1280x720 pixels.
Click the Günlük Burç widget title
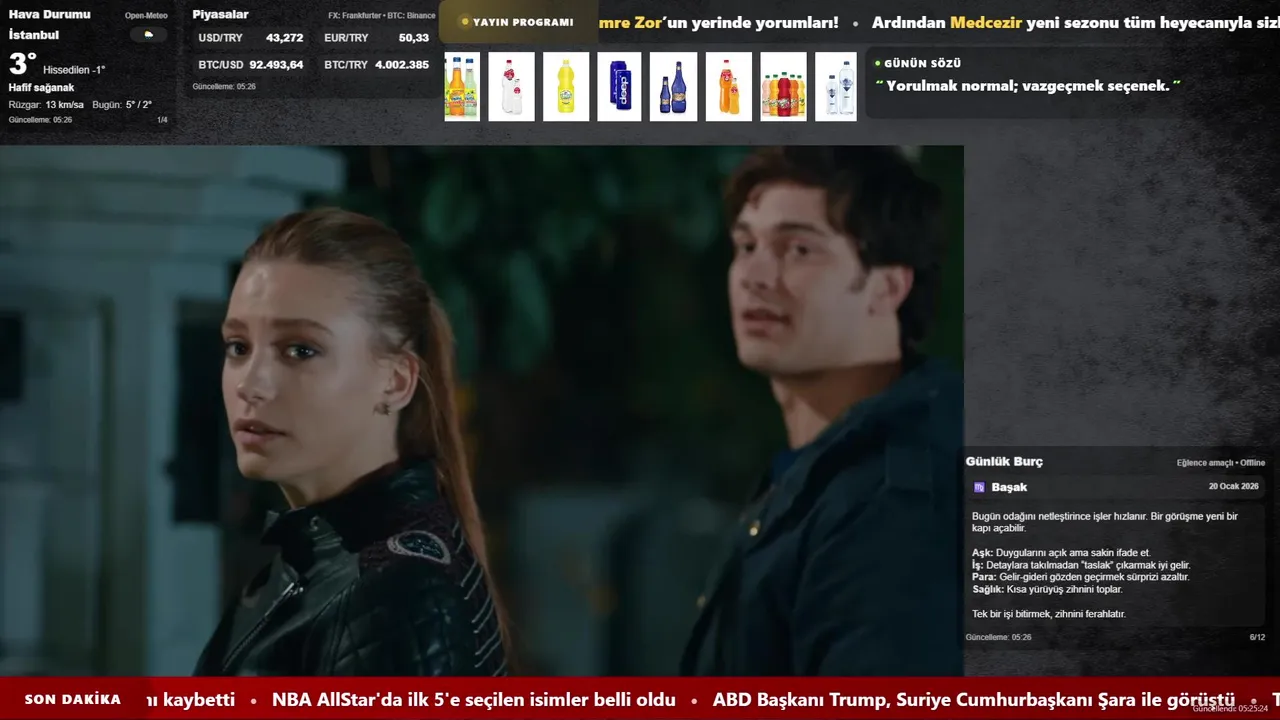pyautogui.click(x=1004, y=462)
